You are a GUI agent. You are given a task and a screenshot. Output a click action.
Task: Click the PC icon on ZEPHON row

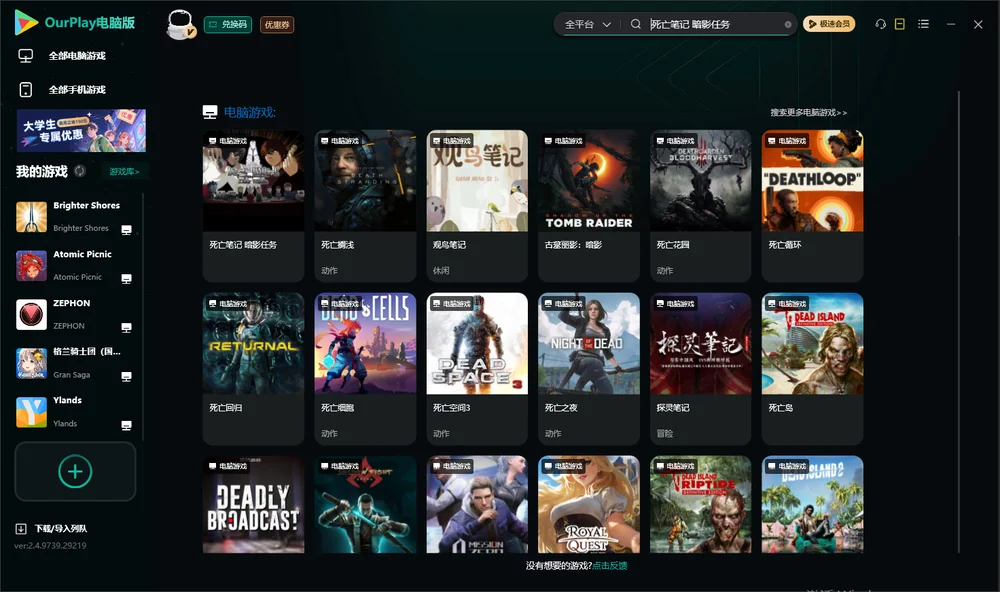tap(126, 328)
